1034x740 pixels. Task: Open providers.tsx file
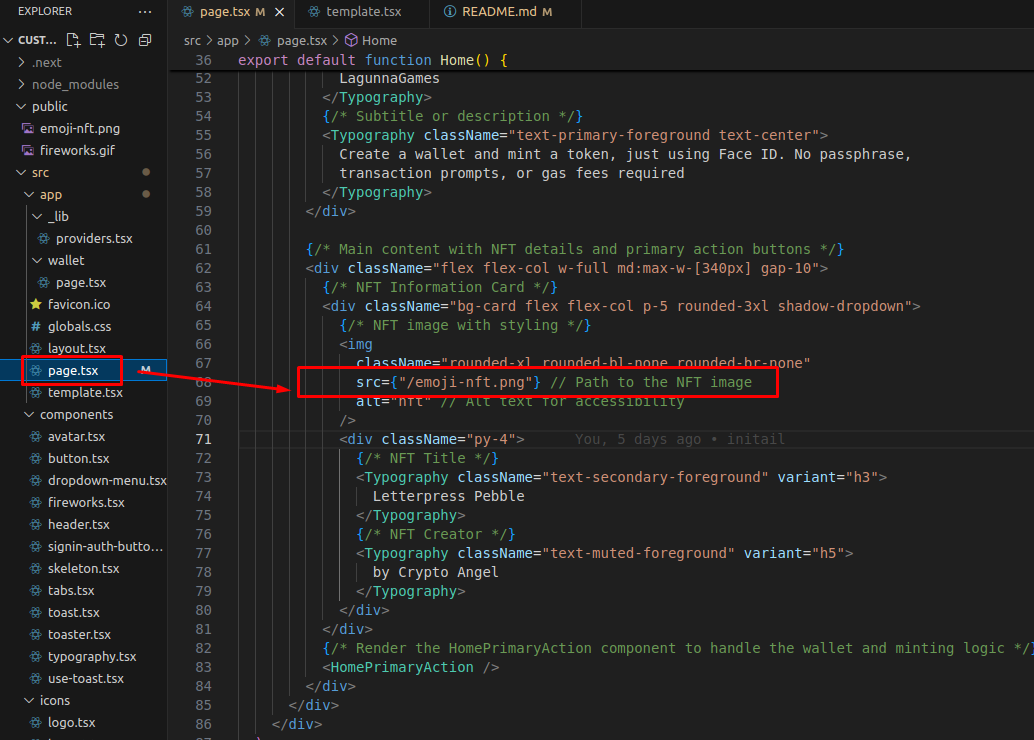click(83, 238)
